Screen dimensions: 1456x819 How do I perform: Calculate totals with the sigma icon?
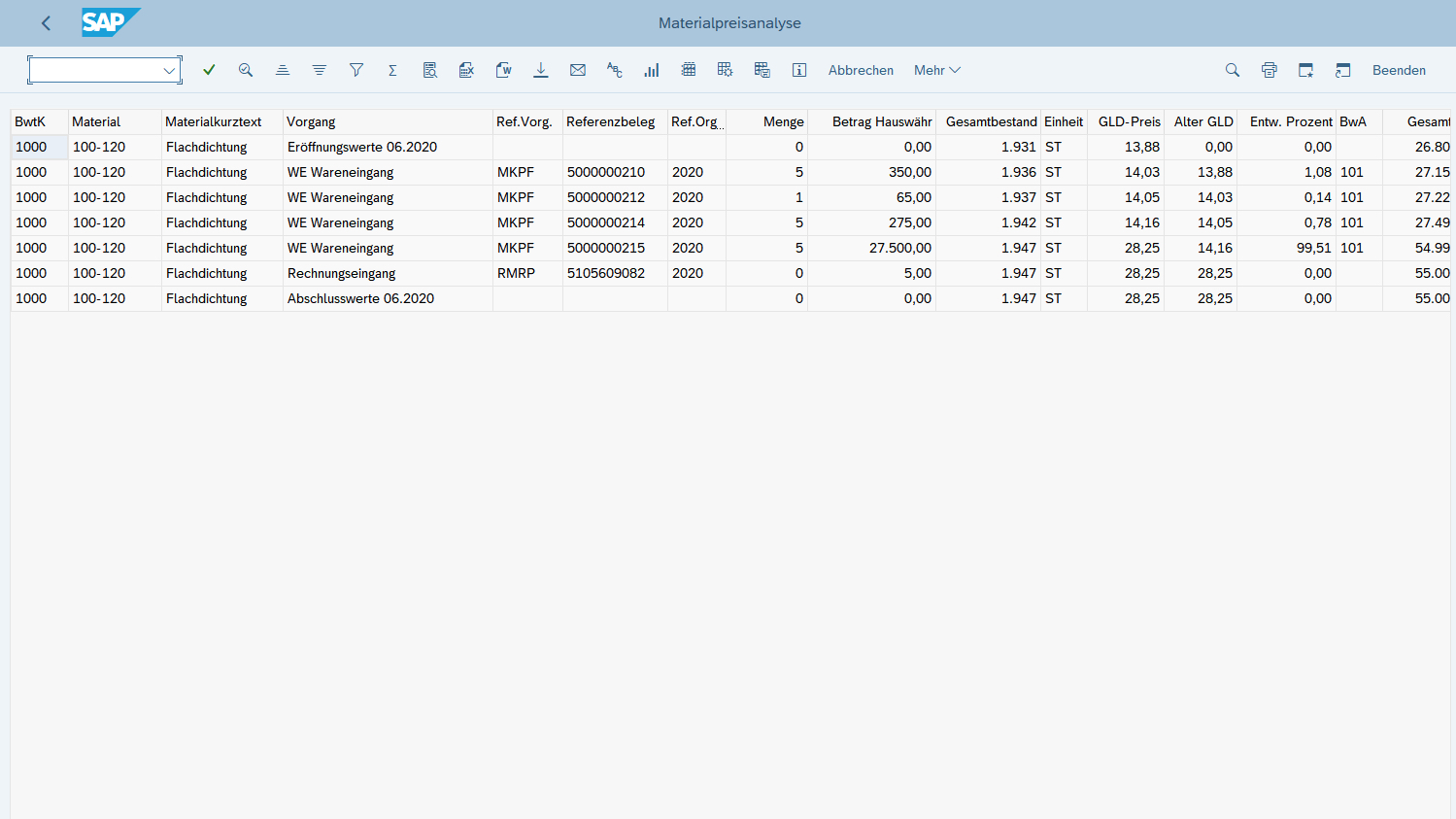coord(392,70)
